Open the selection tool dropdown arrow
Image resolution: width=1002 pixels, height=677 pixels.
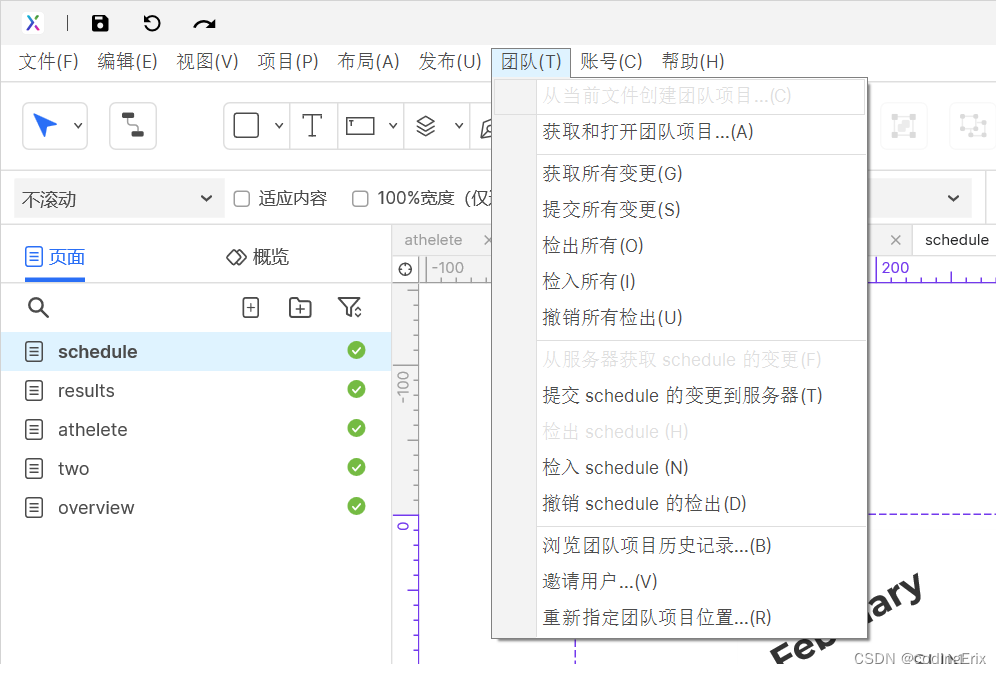pyautogui.click(x=78, y=125)
